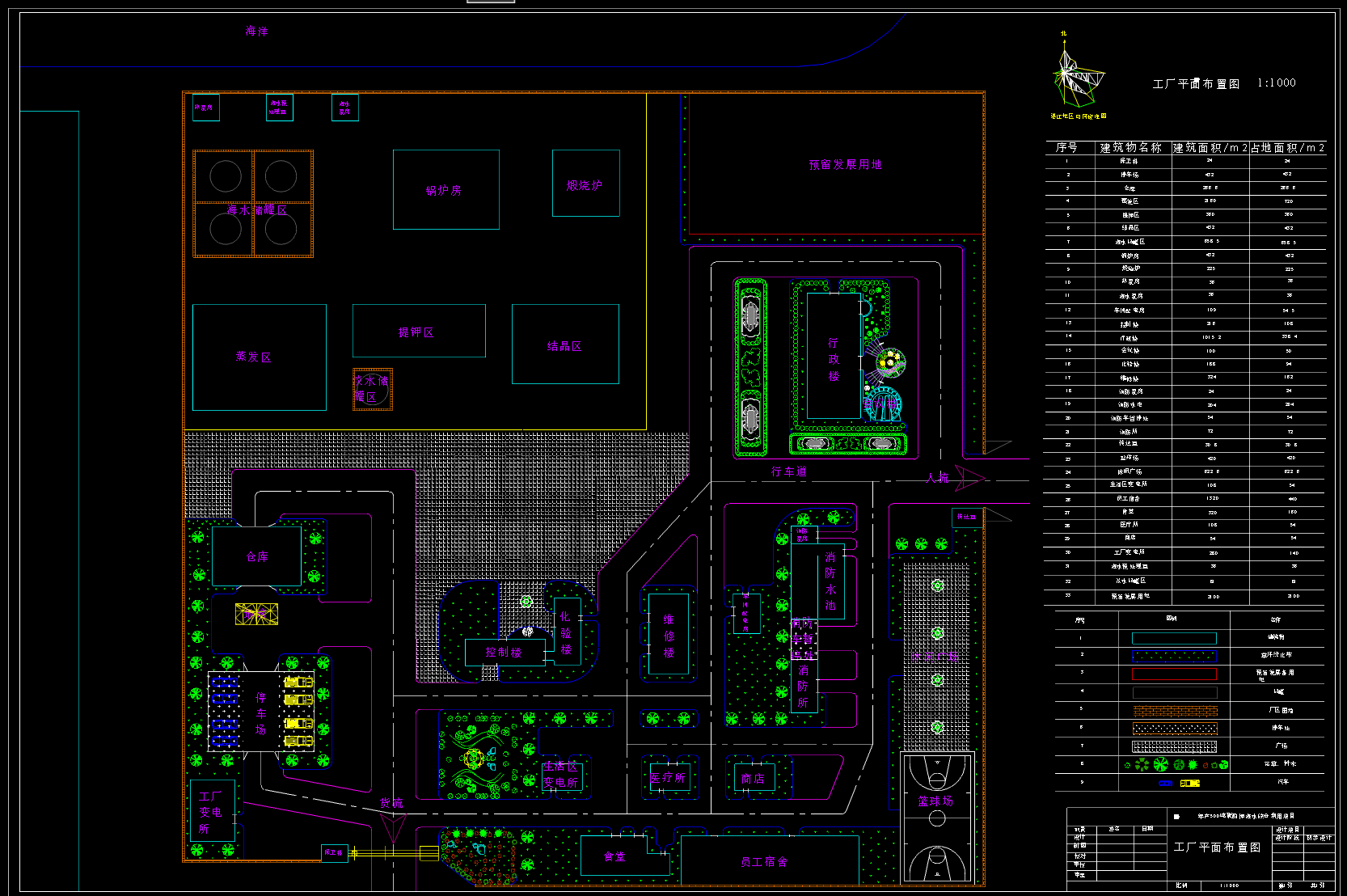1347x896 pixels.
Task: Select the 篮球场 label on the court
Action: 935,801
